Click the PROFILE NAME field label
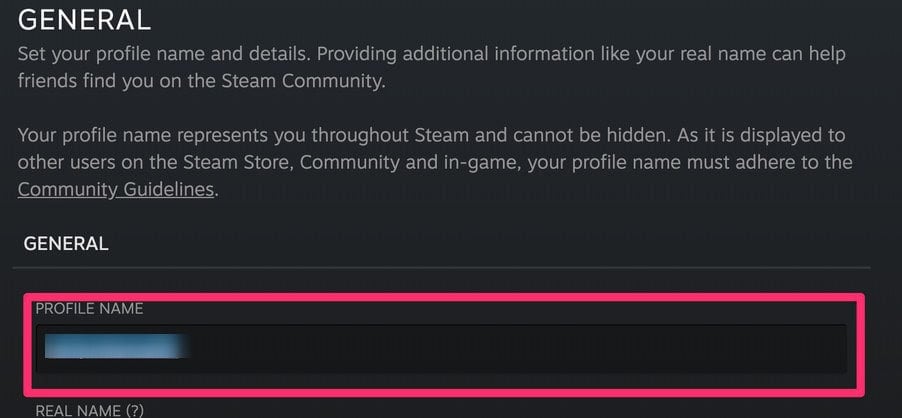902x418 pixels. pos(89,309)
